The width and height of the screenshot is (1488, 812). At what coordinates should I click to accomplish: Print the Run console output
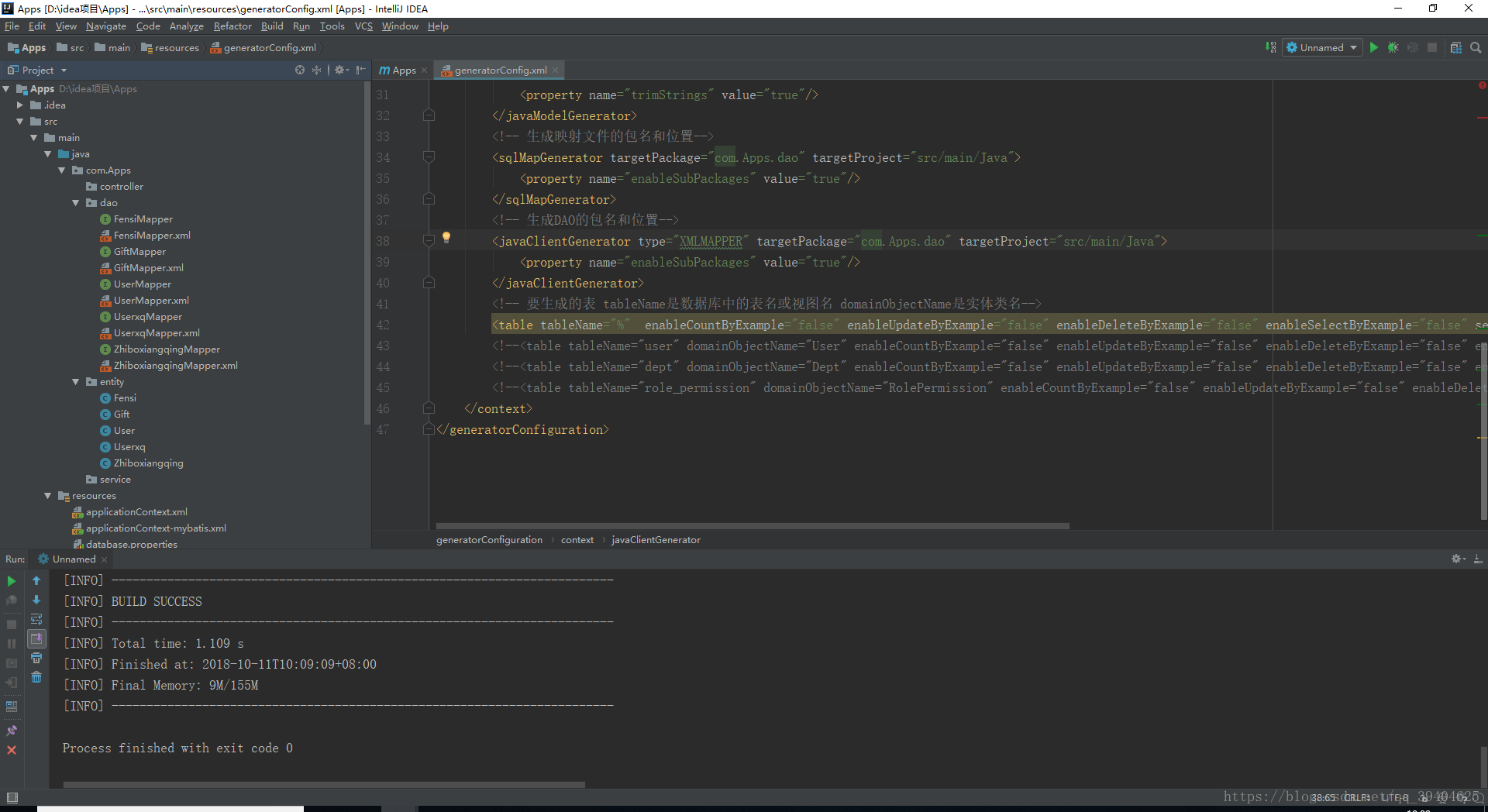click(x=36, y=658)
